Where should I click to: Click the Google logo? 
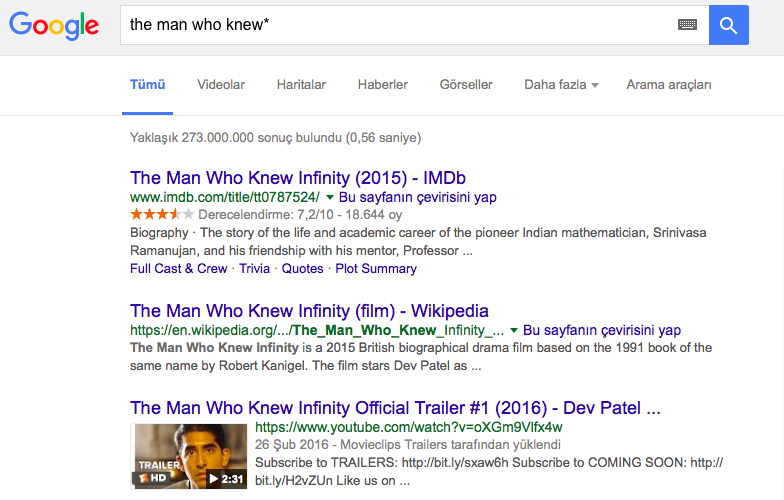(x=54, y=26)
